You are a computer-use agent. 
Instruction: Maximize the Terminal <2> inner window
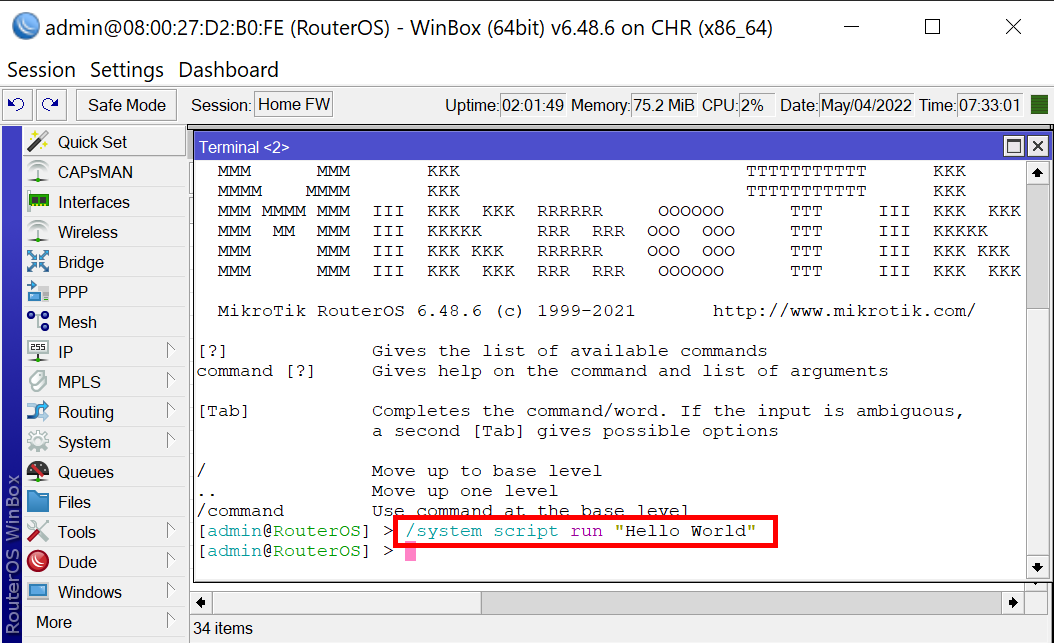click(1014, 147)
